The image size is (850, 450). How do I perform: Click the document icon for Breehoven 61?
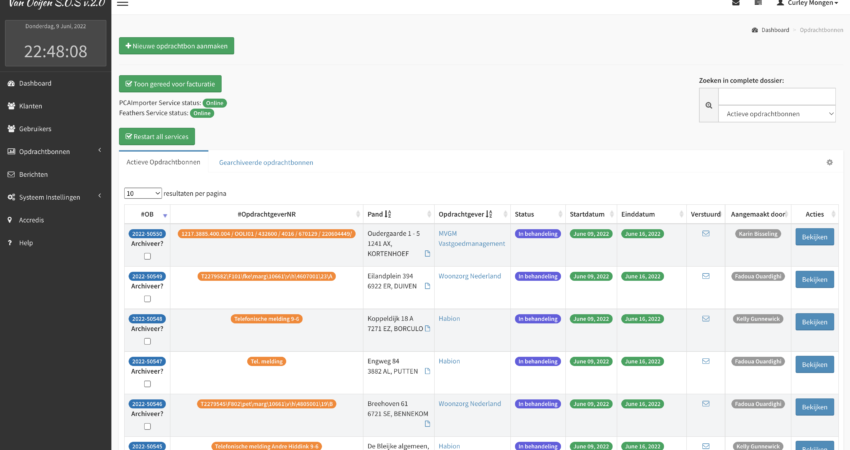coord(427,424)
